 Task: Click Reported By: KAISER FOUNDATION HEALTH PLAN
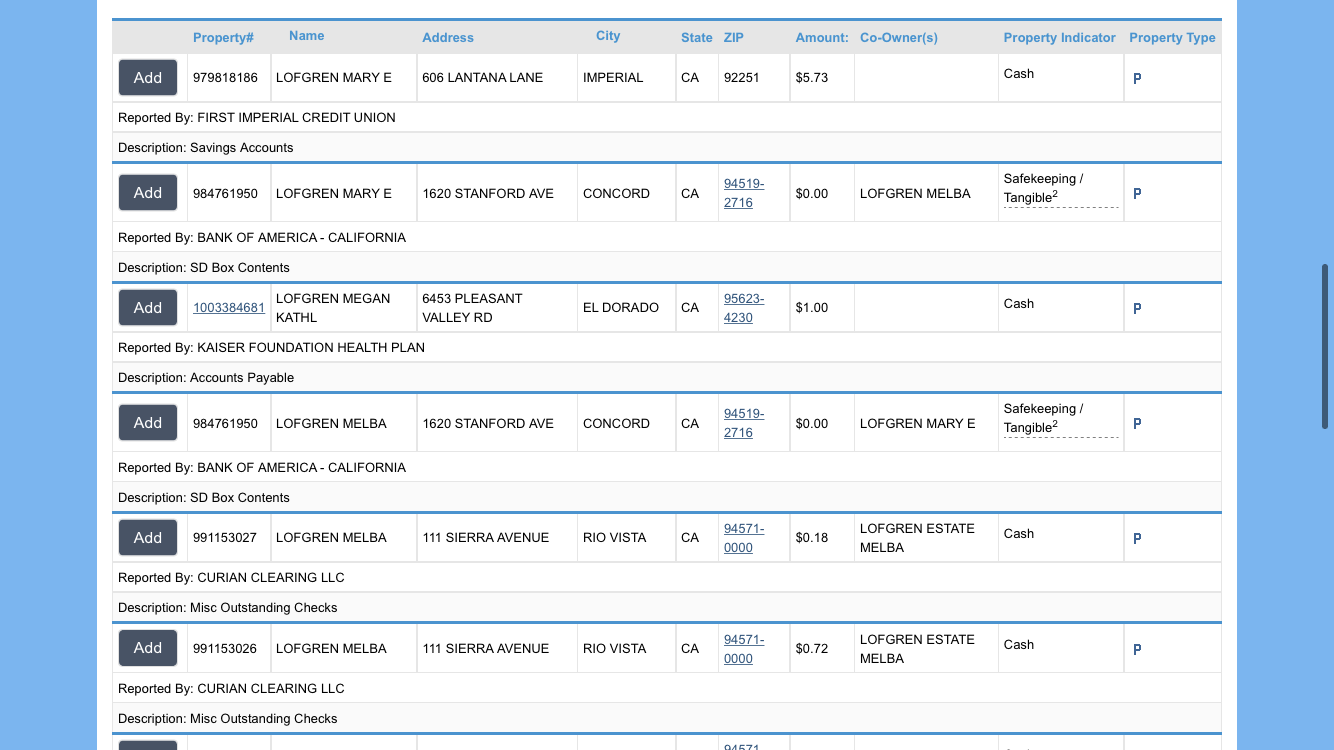(271, 348)
